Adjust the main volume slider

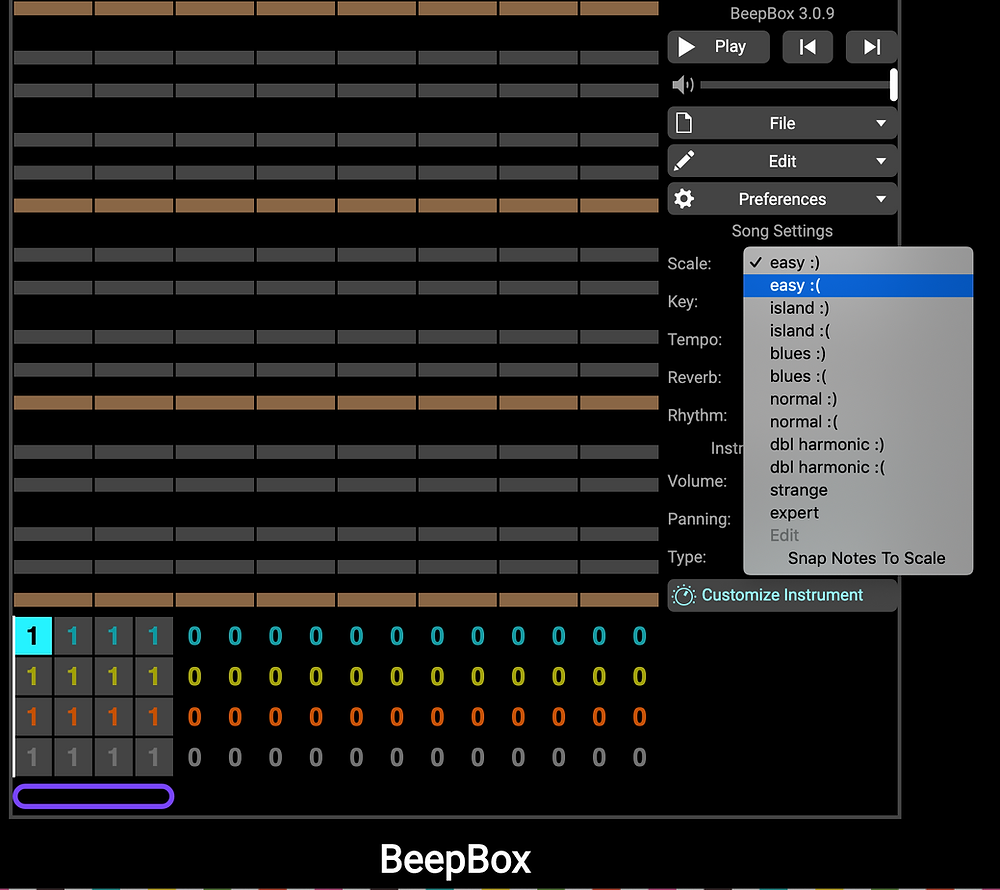pyautogui.click(x=797, y=85)
